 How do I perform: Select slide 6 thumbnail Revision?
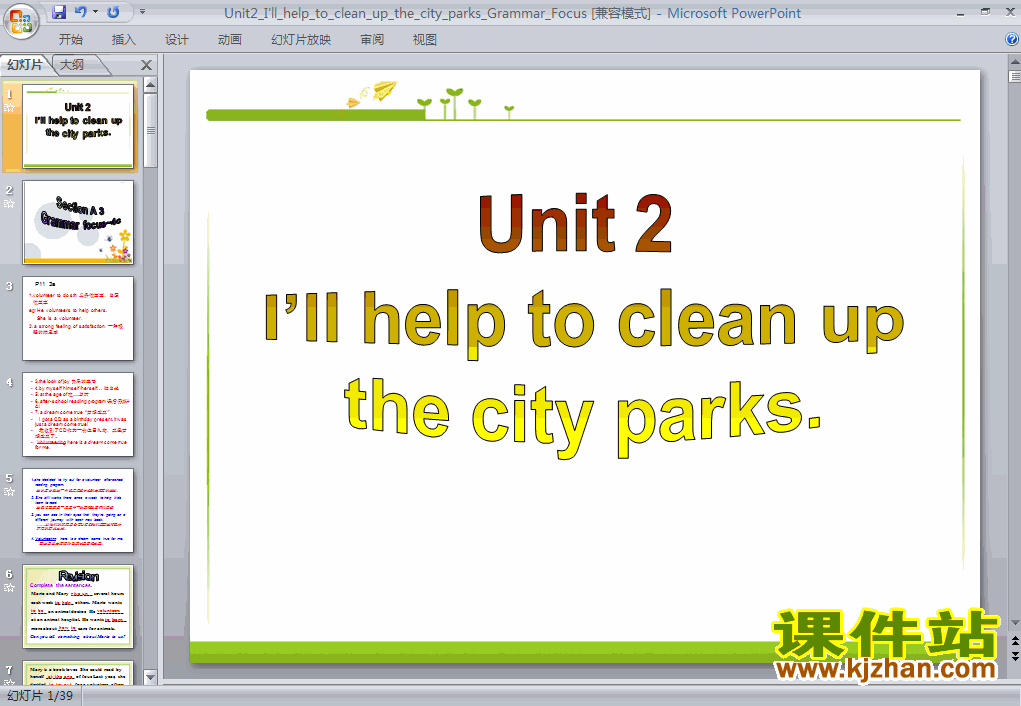(78, 606)
